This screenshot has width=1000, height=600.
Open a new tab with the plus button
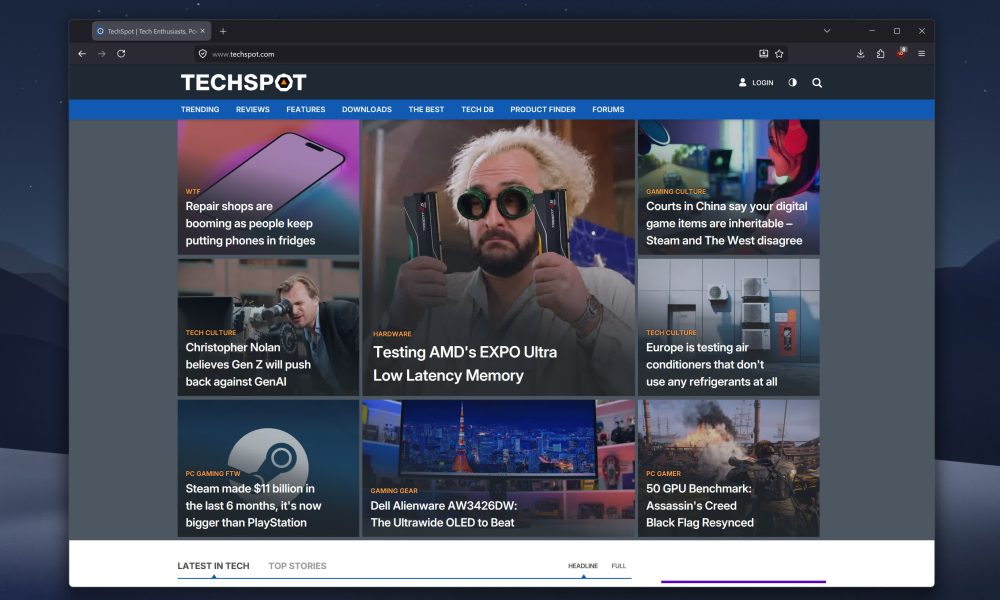(223, 31)
